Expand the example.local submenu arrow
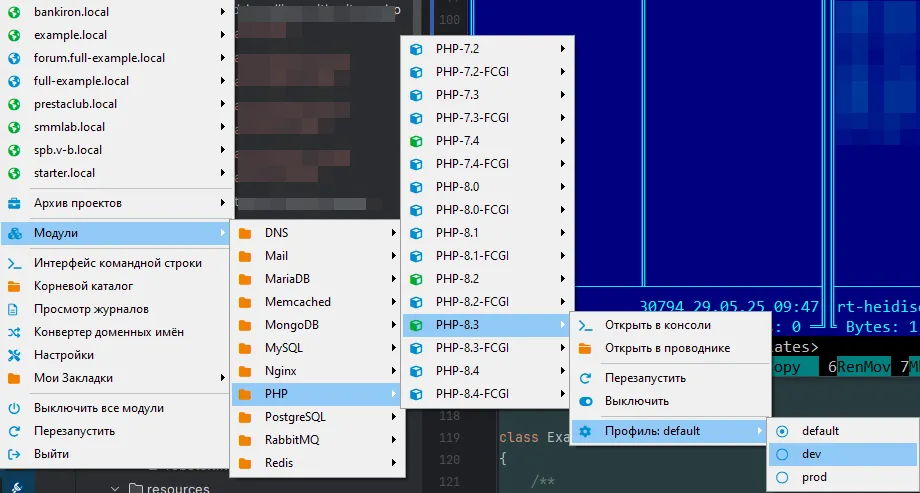920x493 pixels. point(223,35)
